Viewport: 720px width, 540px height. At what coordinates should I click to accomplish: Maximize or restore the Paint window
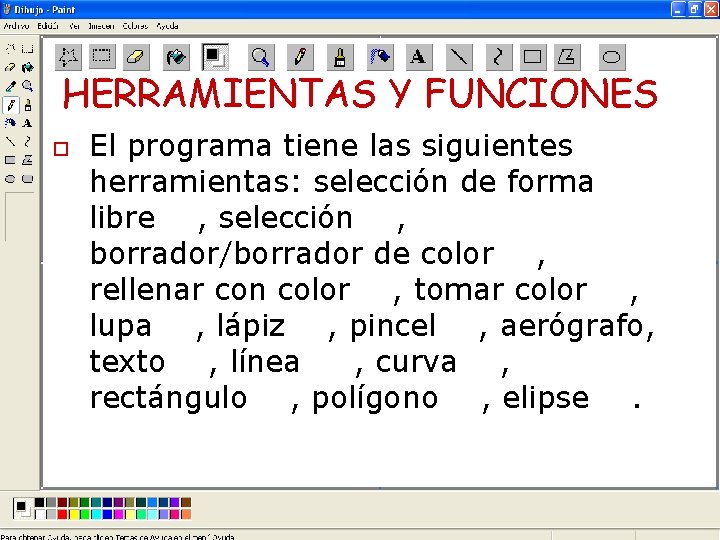pyautogui.click(x=694, y=9)
